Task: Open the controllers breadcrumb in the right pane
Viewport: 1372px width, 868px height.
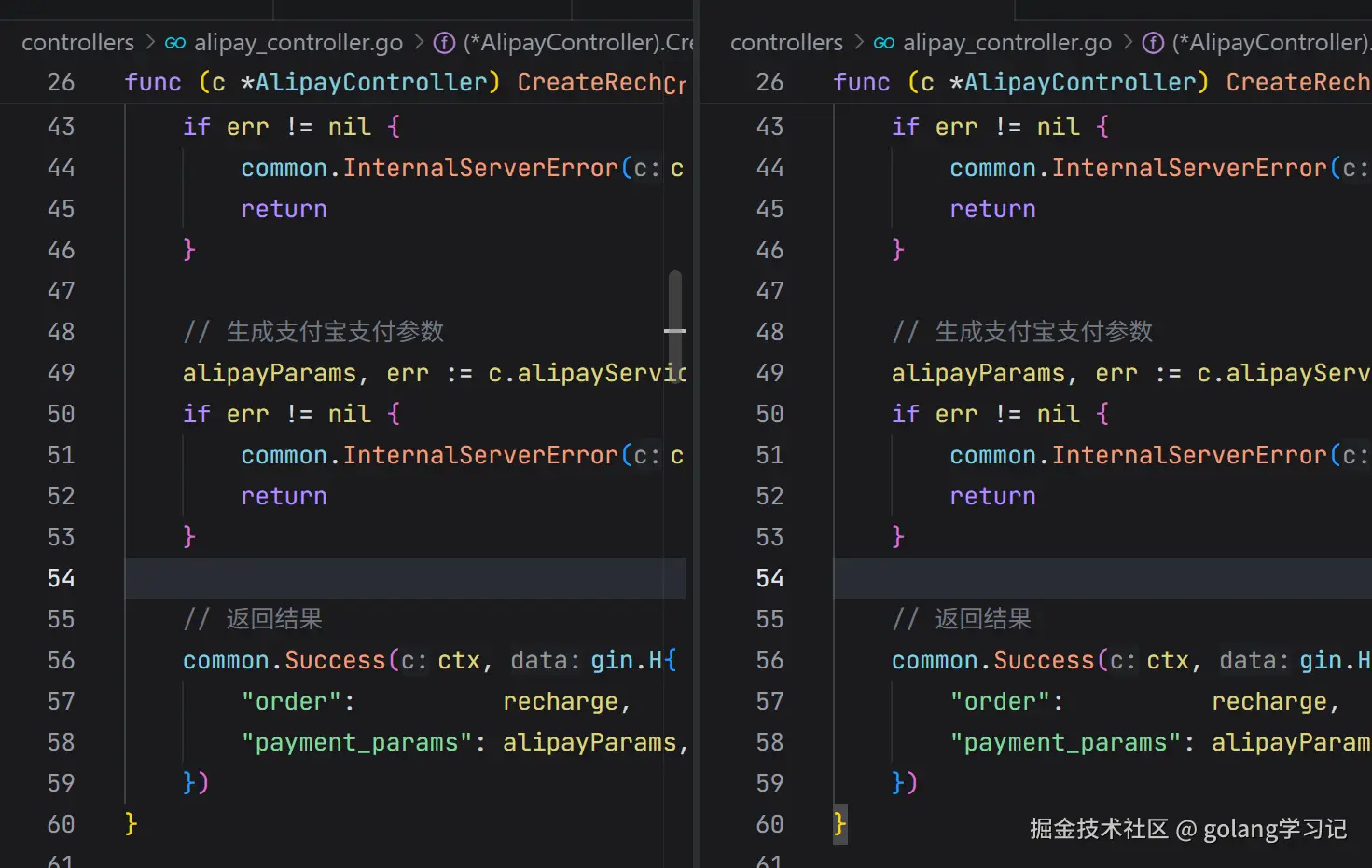Action: pyautogui.click(x=786, y=43)
